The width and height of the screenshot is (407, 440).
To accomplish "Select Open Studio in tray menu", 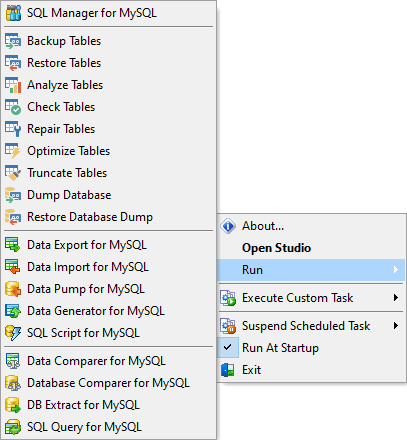I will (x=312, y=248).
